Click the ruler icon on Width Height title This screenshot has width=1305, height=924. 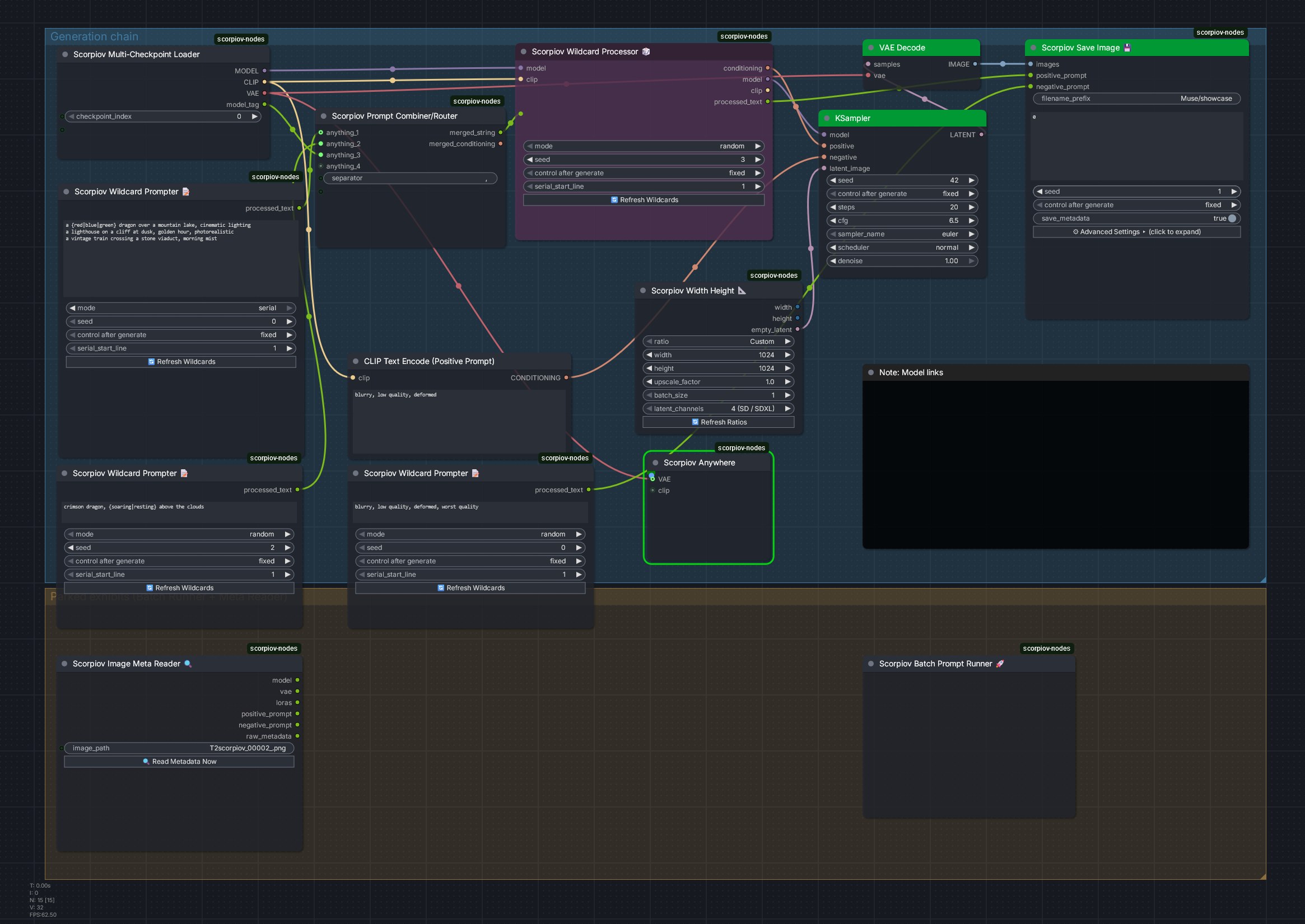[742, 291]
